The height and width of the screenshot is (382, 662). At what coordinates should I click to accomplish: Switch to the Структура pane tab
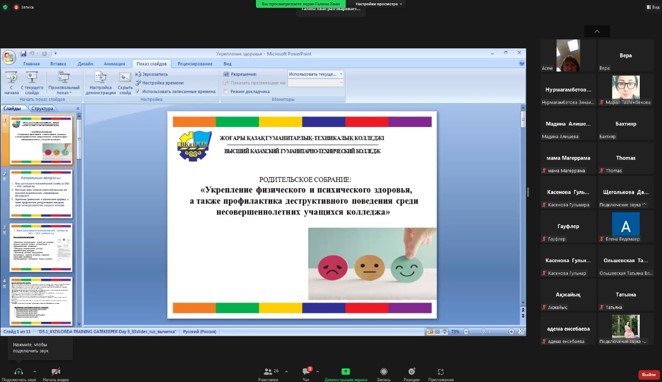pyautogui.click(x=43, y=108)
